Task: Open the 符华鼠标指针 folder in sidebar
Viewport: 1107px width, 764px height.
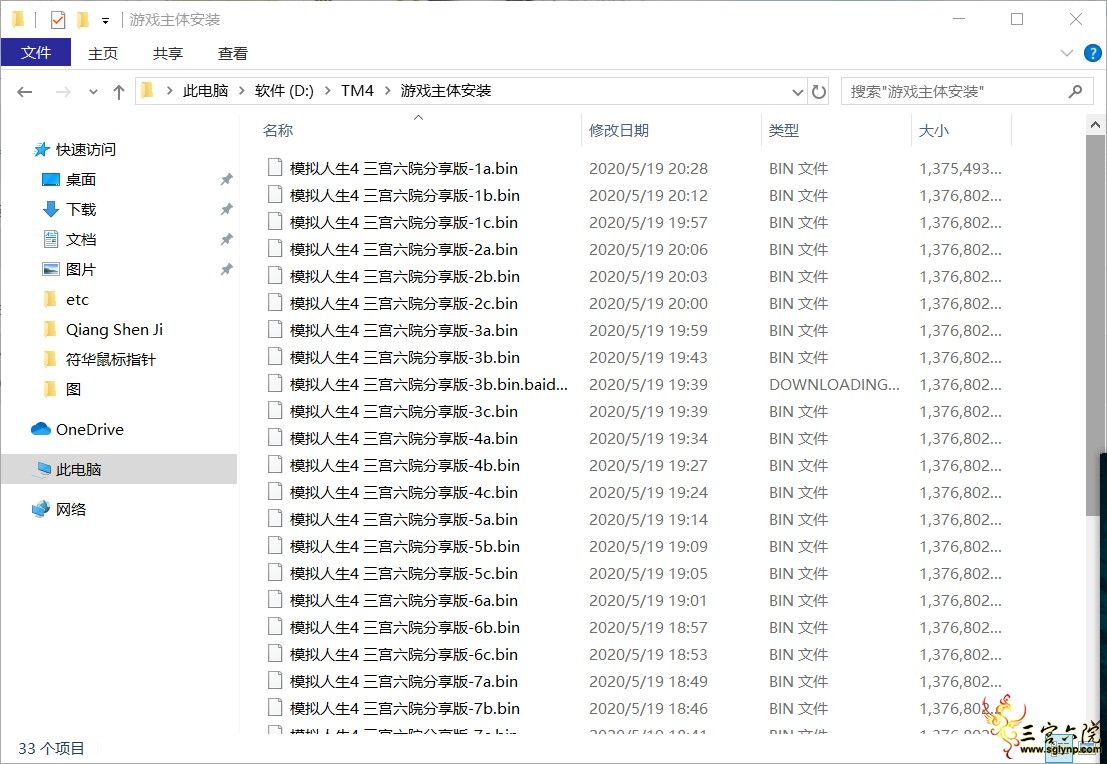Action: click(x=110, y=359)
